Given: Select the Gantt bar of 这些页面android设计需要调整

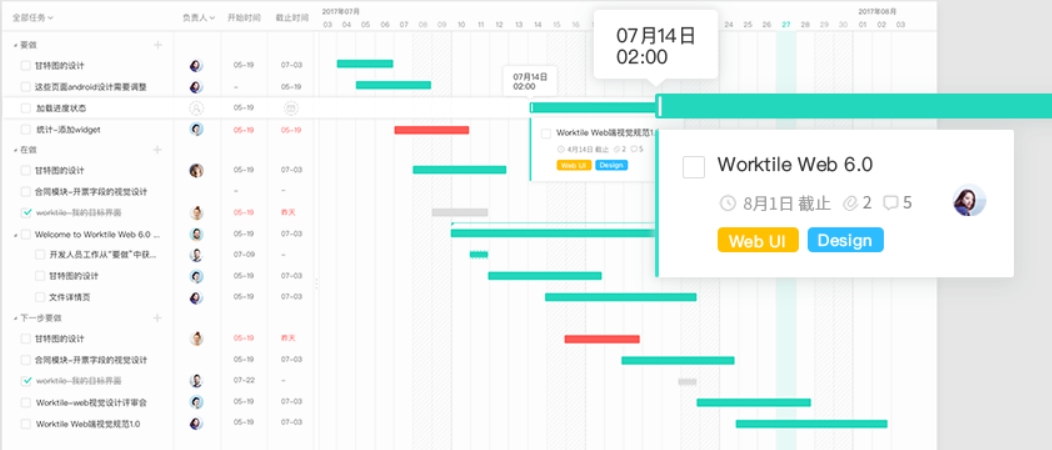Looking at the screenshot, I should tap(393, 85).
